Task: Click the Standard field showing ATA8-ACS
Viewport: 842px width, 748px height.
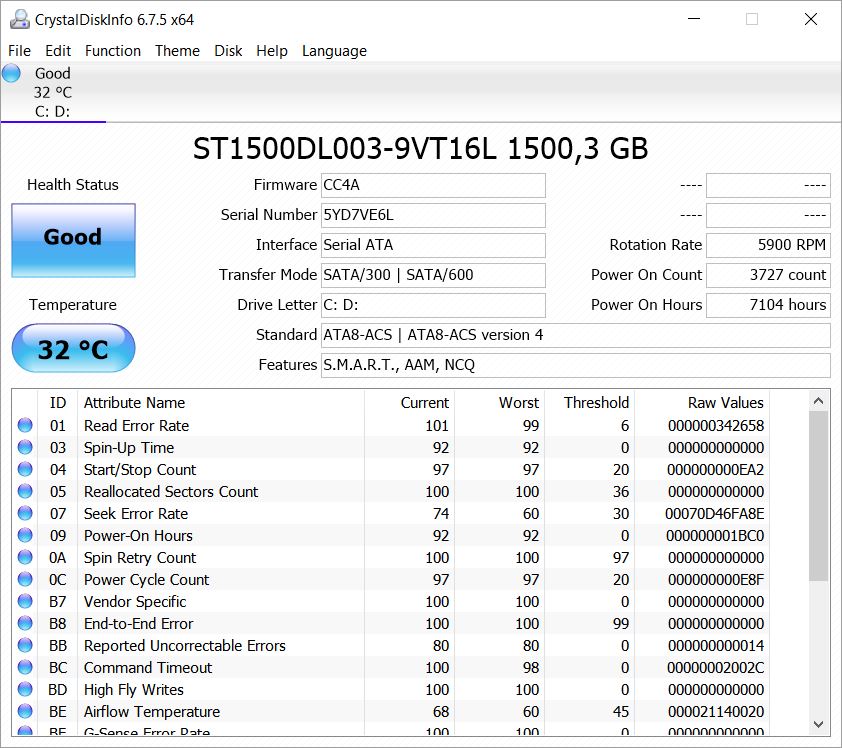Action: pos(576,336)
